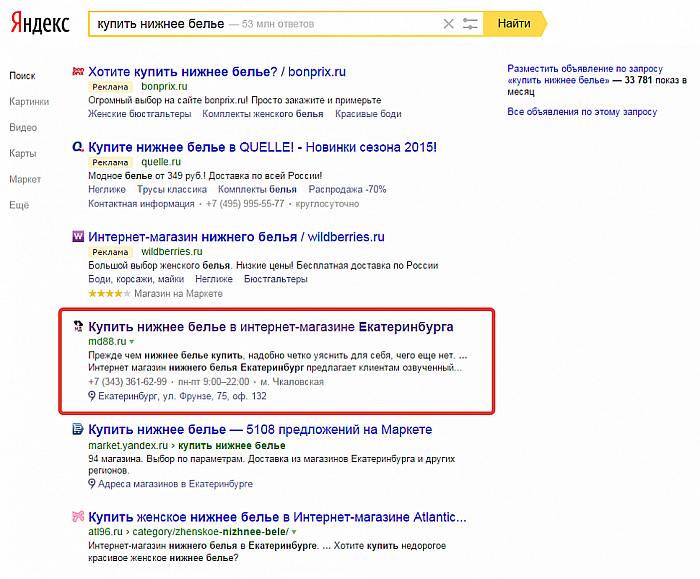
Task: Open Купить нижнее белье Екатеринбурга result
Action: point(271,327)
